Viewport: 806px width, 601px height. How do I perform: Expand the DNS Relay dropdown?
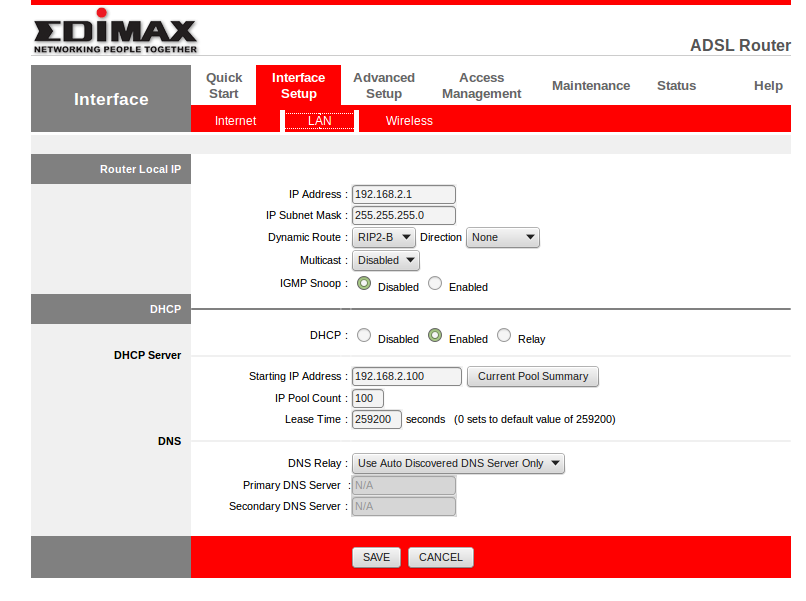click(x=458, y=463)
